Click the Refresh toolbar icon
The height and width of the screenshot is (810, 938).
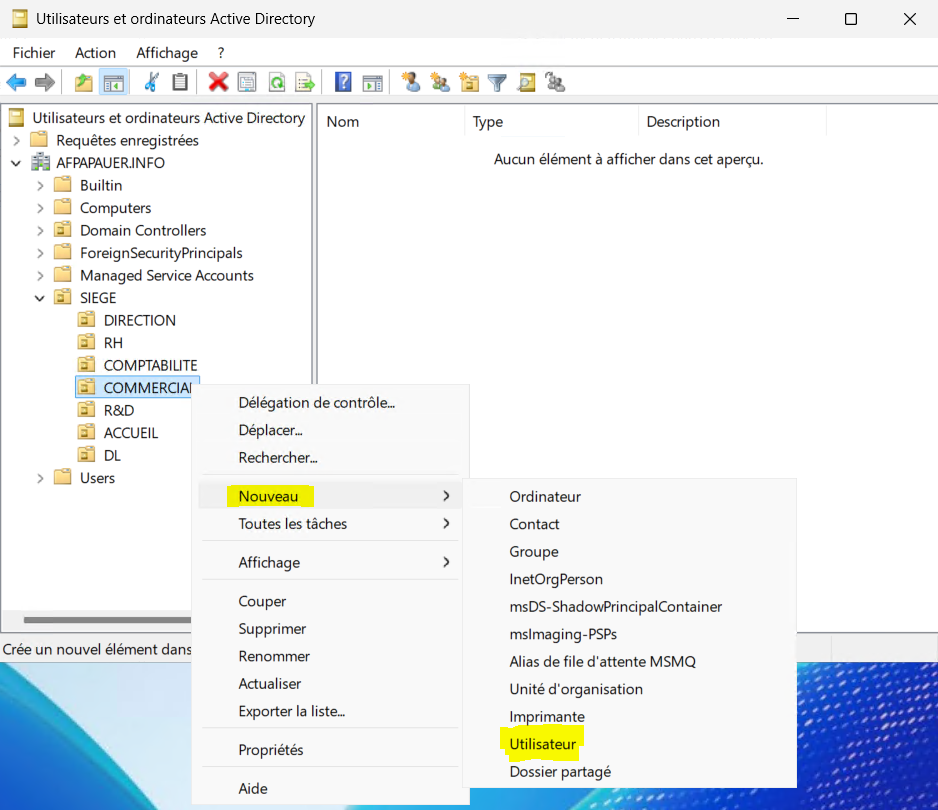276,83
